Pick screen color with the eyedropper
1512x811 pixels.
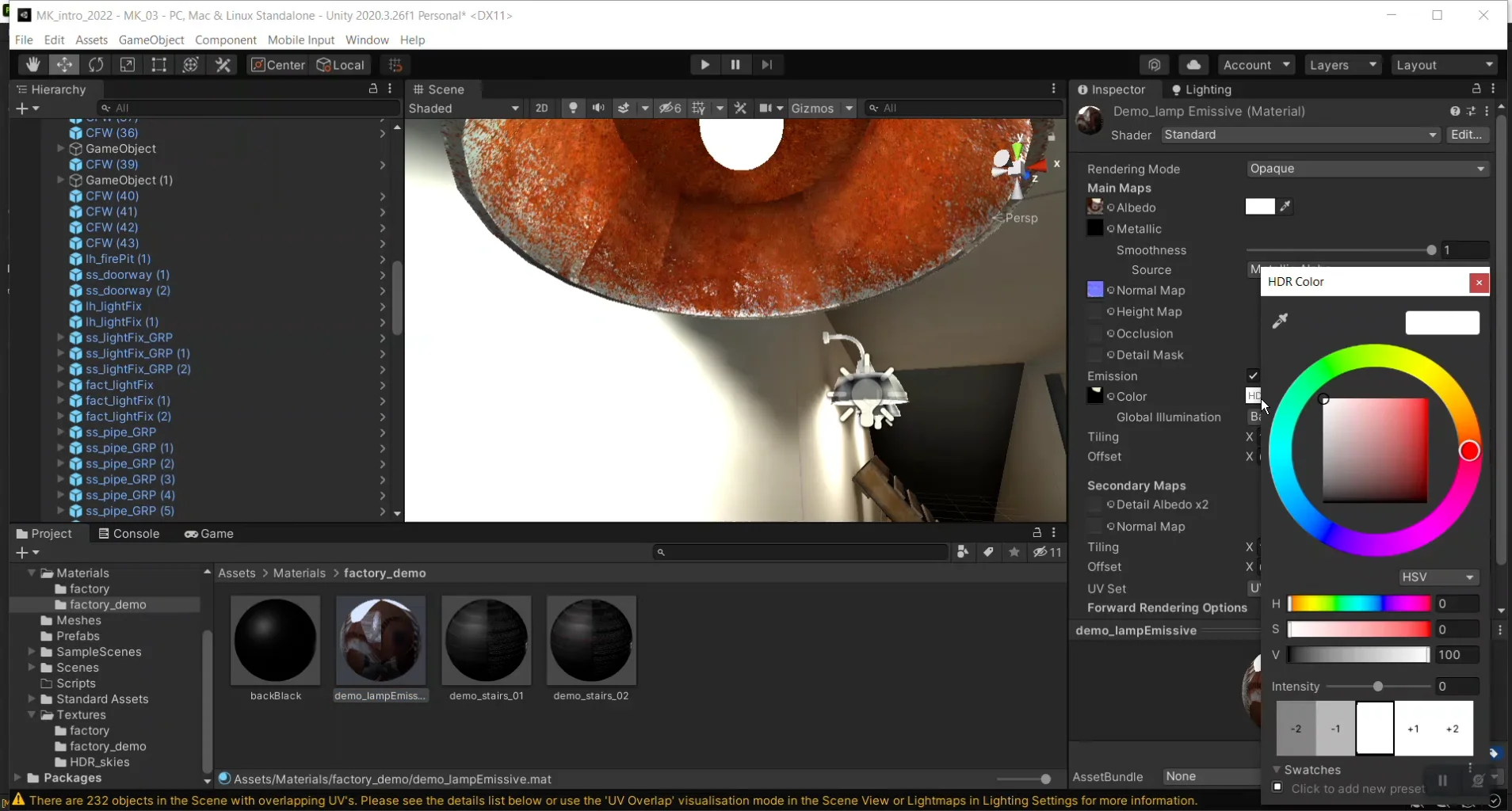[x=1281, y=322]
